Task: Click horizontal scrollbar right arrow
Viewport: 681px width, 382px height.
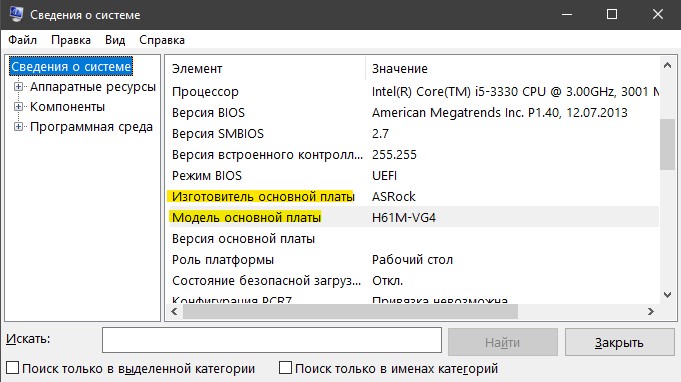Action: [x=651, y=311]
